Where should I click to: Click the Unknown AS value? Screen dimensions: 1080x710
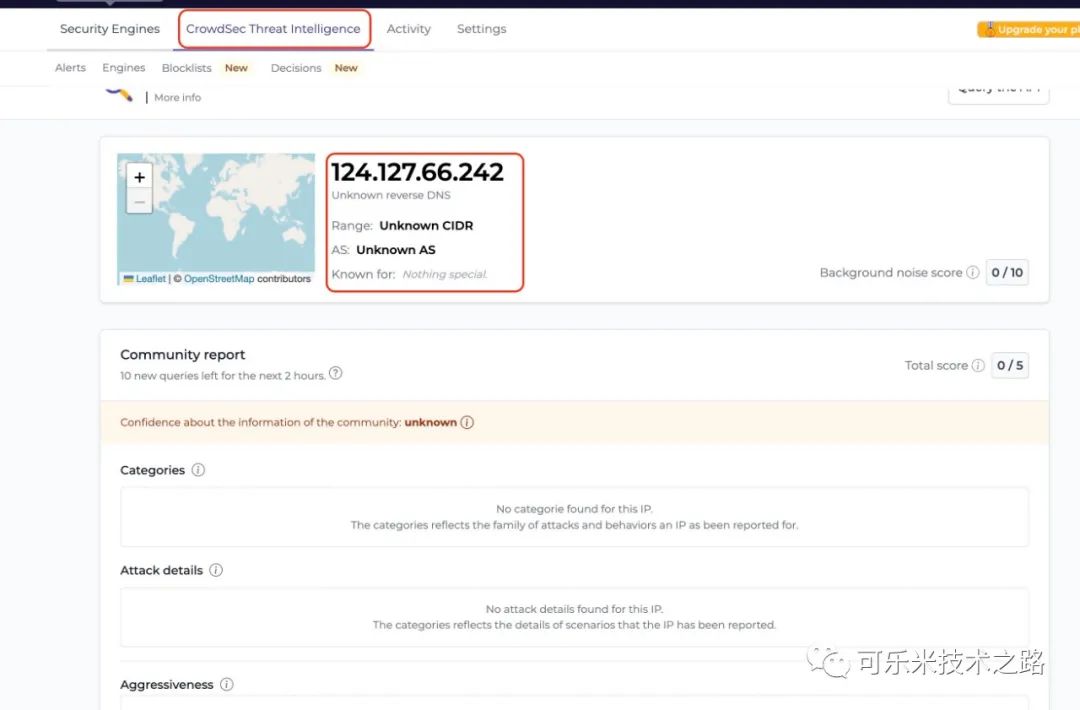395,249
